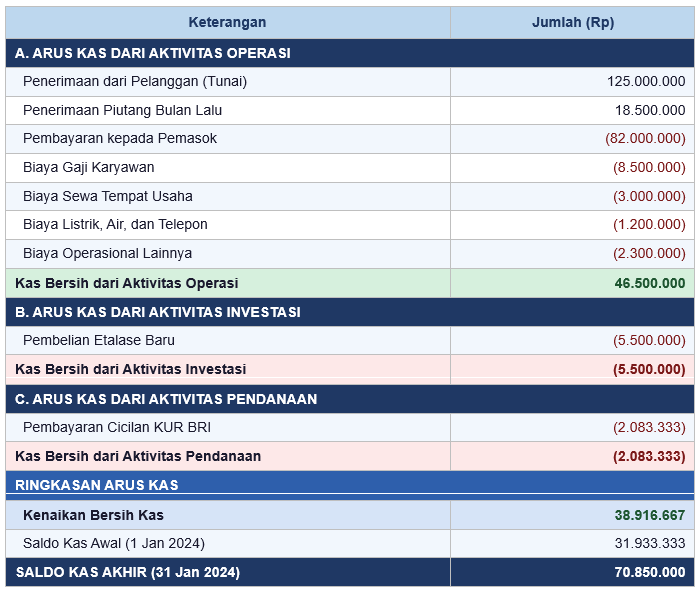Click the Penerimaan Piutang Bulan Lalu label

tap(123, 110)
